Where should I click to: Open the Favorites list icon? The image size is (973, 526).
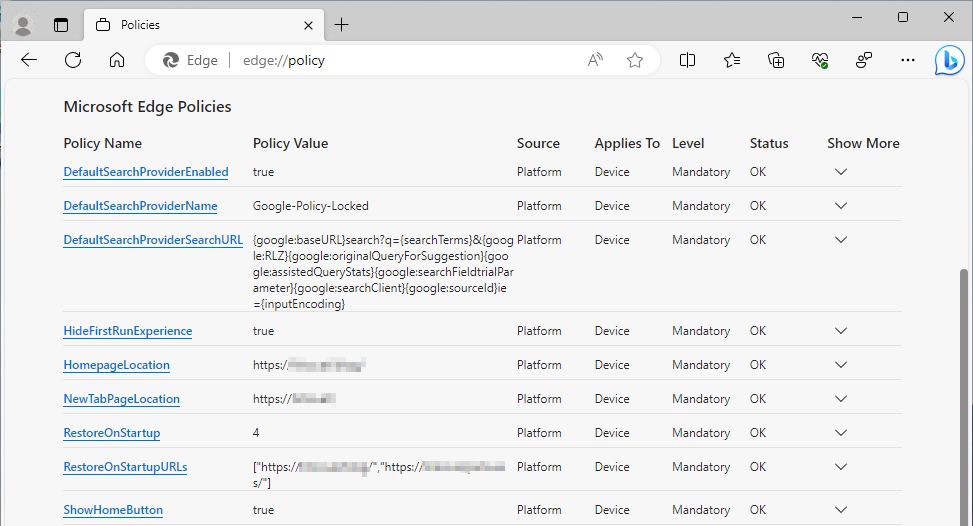coord(732,60)
